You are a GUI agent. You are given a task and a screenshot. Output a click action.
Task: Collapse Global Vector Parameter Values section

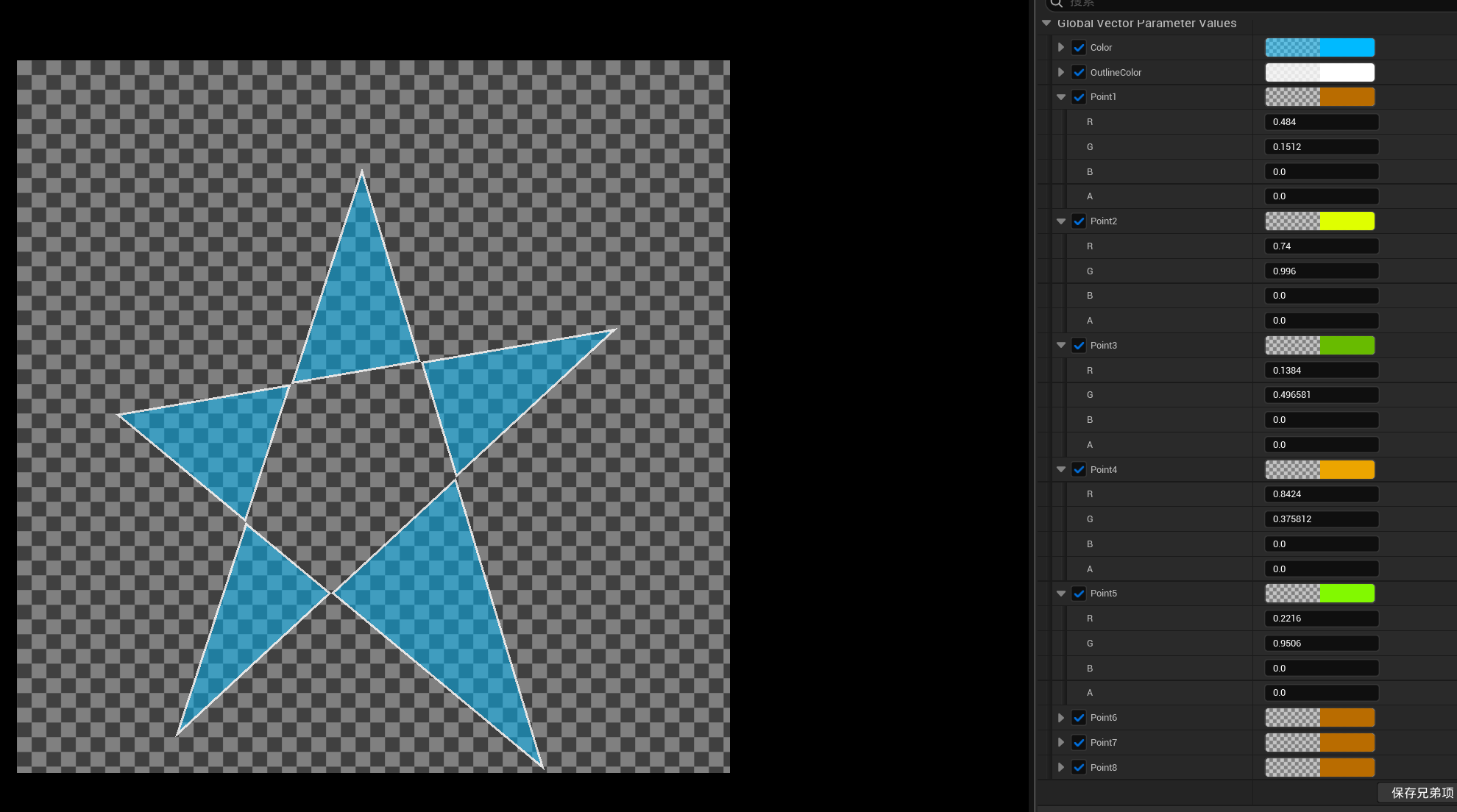tap(1046, 24)
